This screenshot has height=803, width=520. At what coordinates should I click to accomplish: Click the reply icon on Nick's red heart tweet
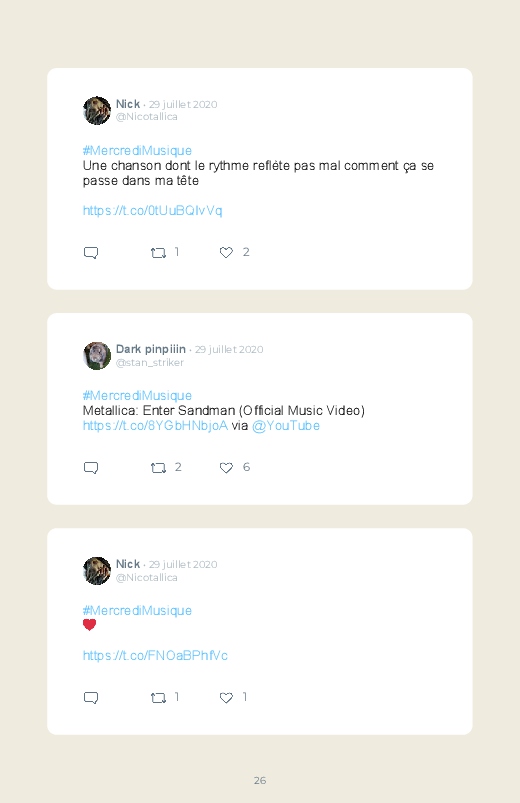point(91,698)
